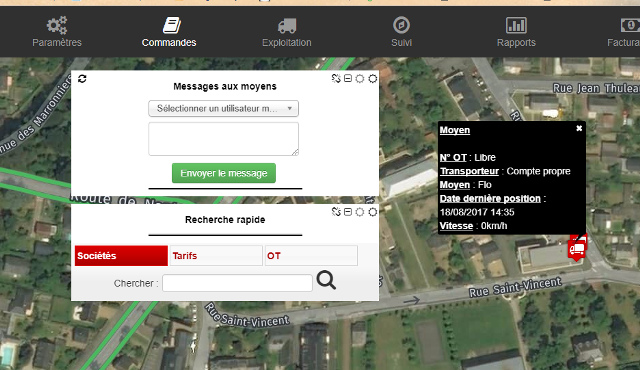Click the message text area
Viewport: 640px width, 370px height.
[x=223, y=139]
